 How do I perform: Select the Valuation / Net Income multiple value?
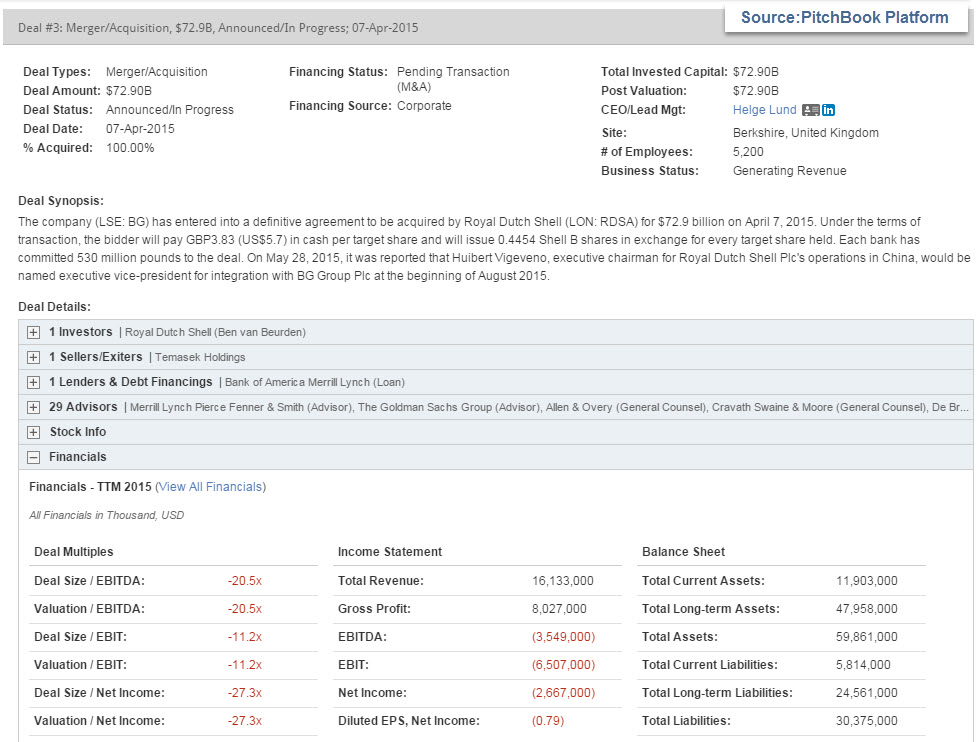click(x=244, y=721)
